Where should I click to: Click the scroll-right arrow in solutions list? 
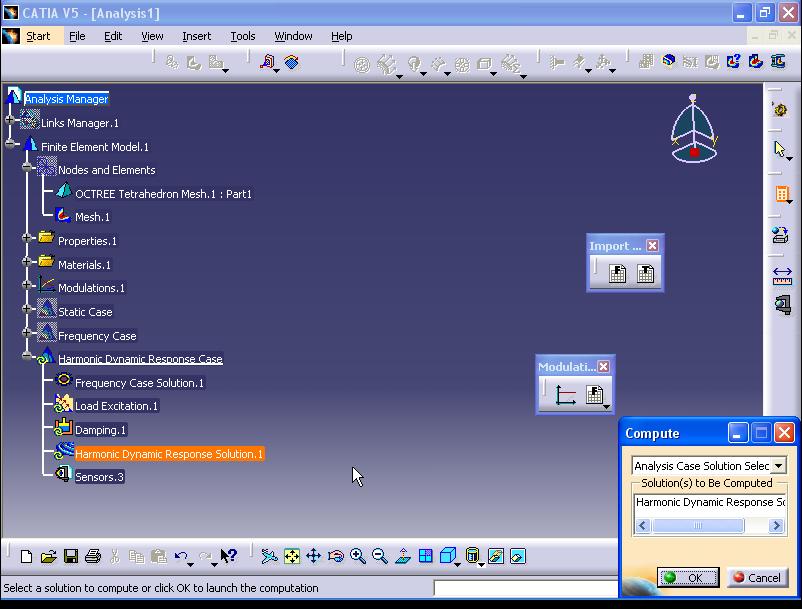(x=776, y=526)
